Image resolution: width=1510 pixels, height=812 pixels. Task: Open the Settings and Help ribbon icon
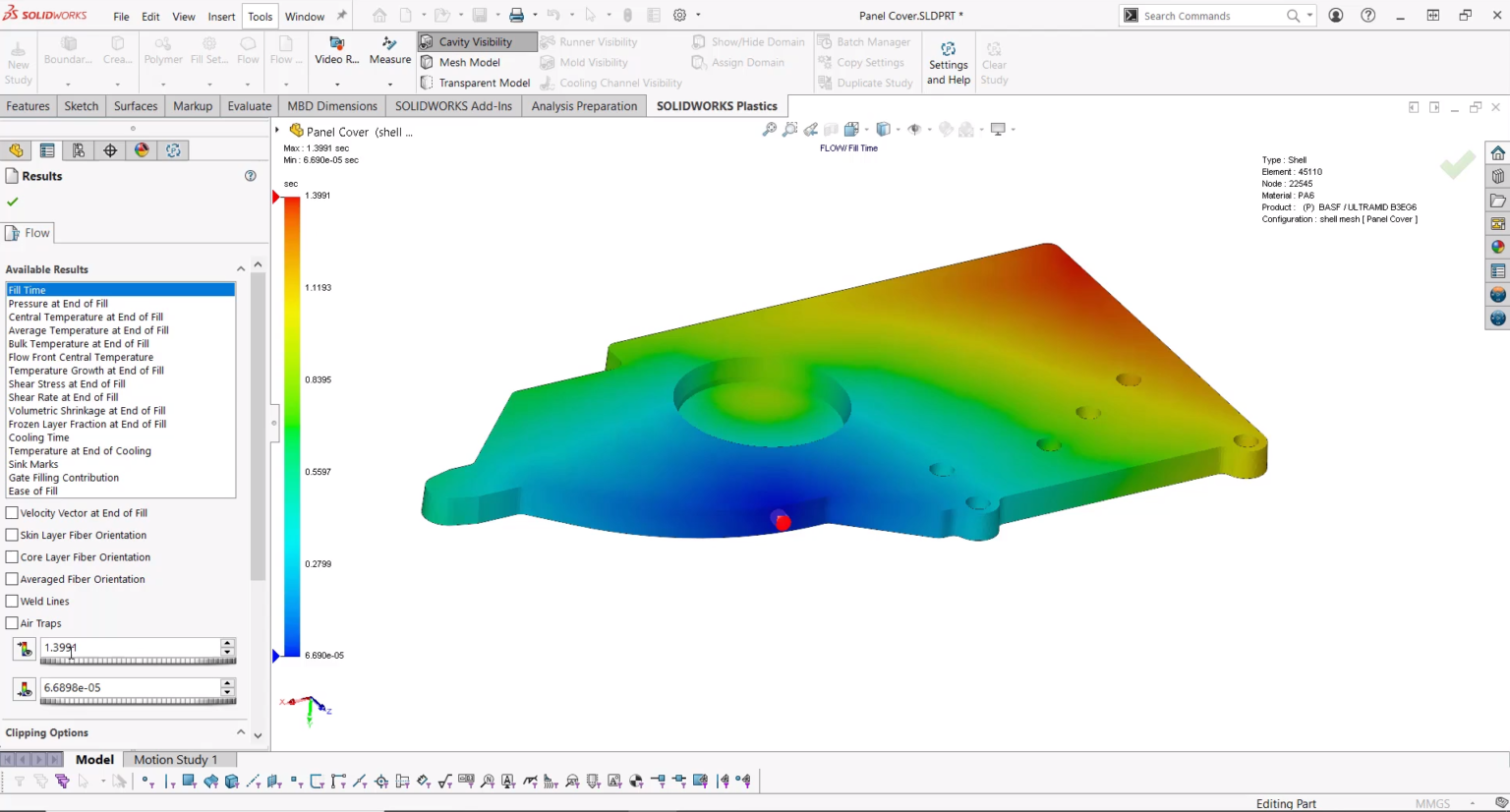point(947,62)
